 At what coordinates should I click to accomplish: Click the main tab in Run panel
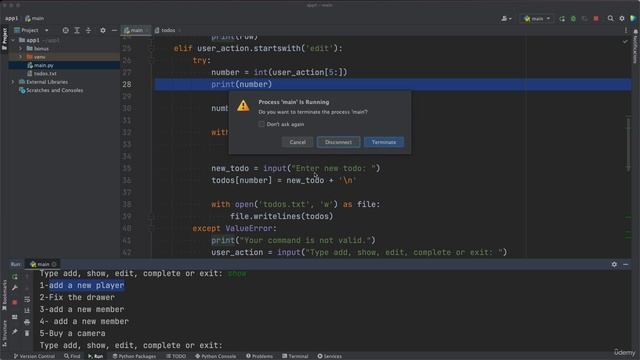[x=43, y=264]
